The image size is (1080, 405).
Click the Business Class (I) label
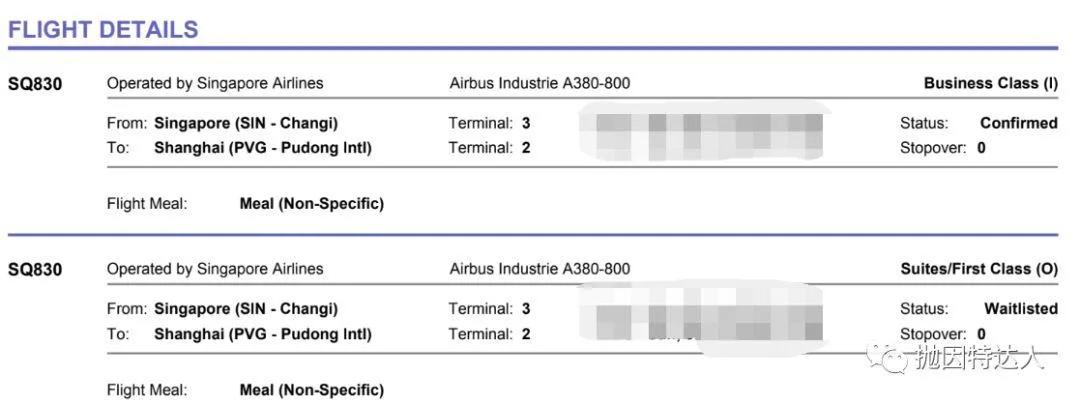coord(990,83)
